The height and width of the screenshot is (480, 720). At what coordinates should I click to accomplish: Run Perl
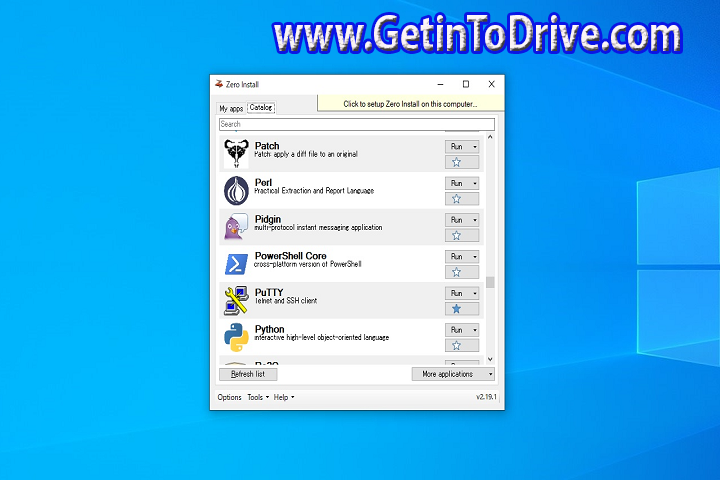coord(457,183)
